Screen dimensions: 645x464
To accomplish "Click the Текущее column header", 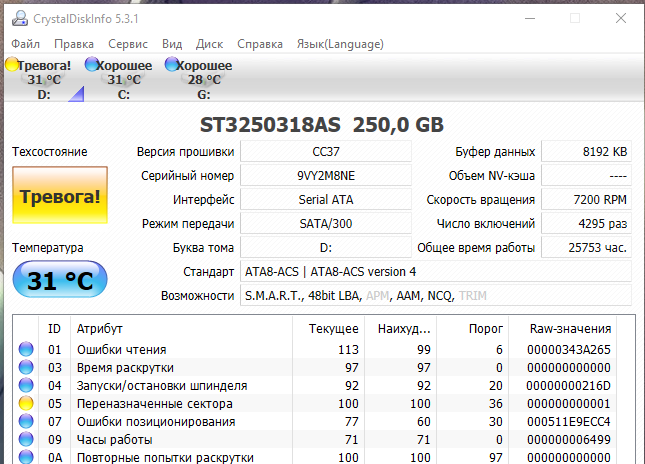I will tap(329, 329).
